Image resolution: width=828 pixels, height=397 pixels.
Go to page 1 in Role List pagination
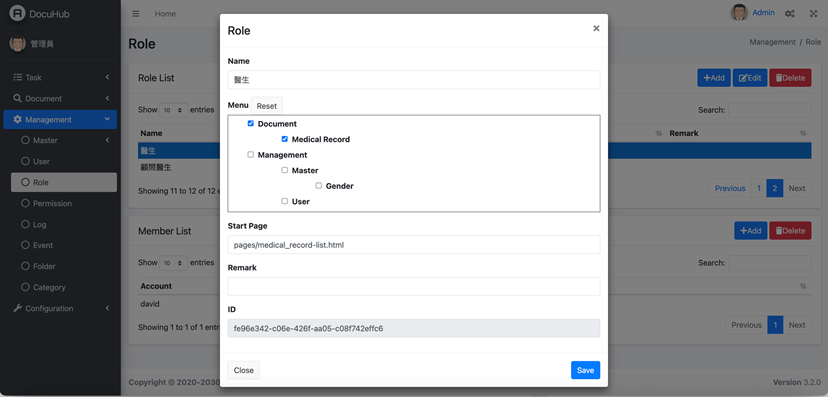[x=759, y=188]
